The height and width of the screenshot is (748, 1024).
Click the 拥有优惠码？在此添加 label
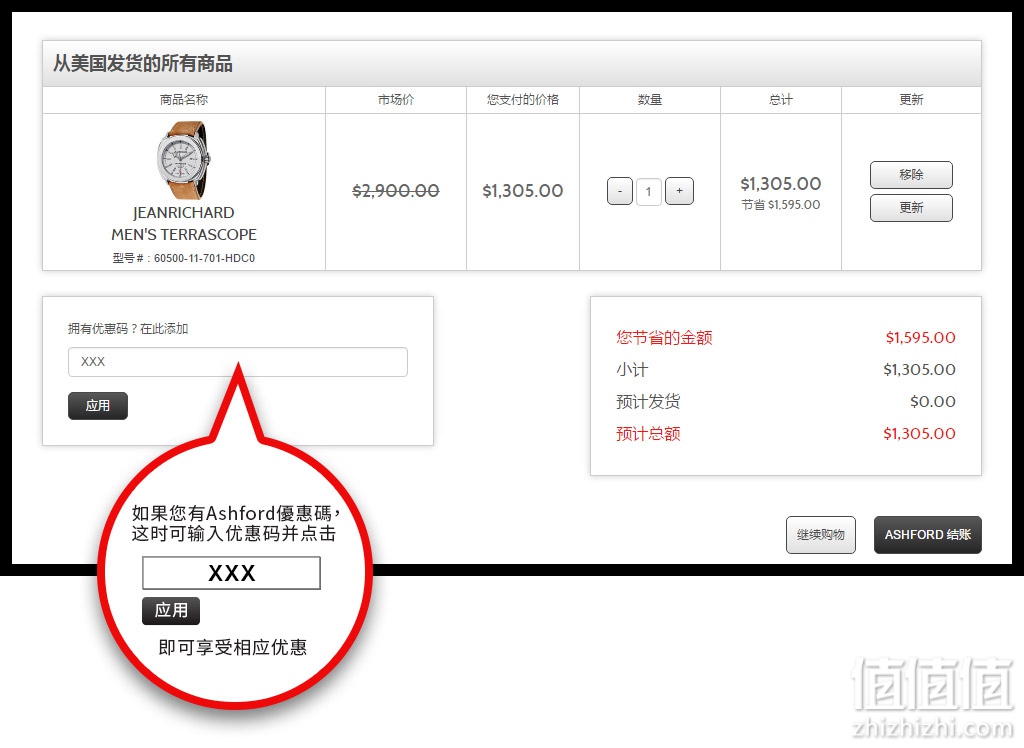click(128, 329)
